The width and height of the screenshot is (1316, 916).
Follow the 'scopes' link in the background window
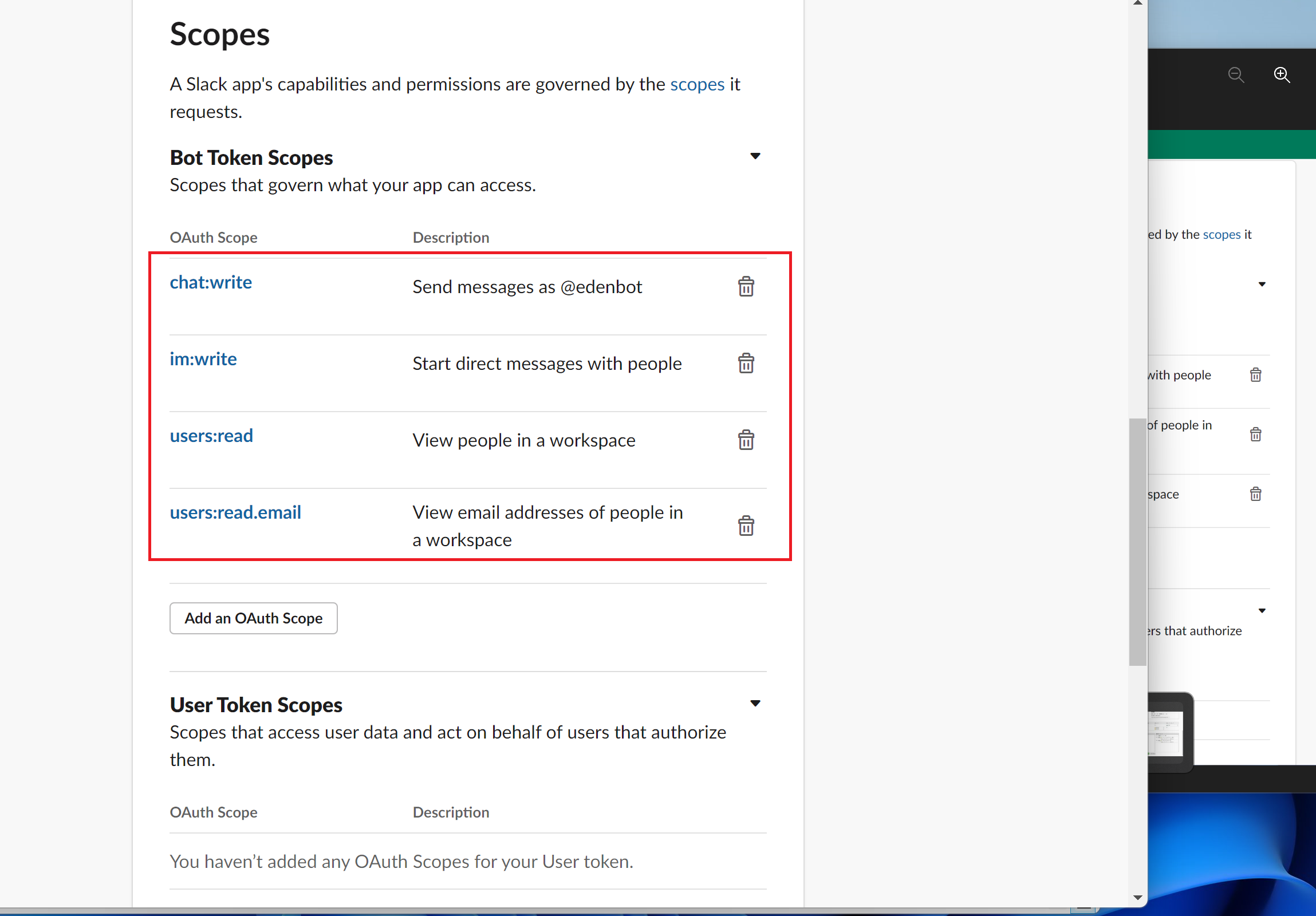pos(1222,234)
